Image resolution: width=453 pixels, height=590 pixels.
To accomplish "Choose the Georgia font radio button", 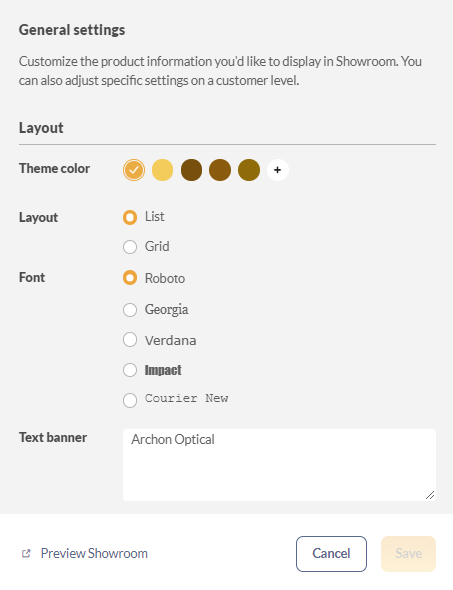I will click(130, 310).
